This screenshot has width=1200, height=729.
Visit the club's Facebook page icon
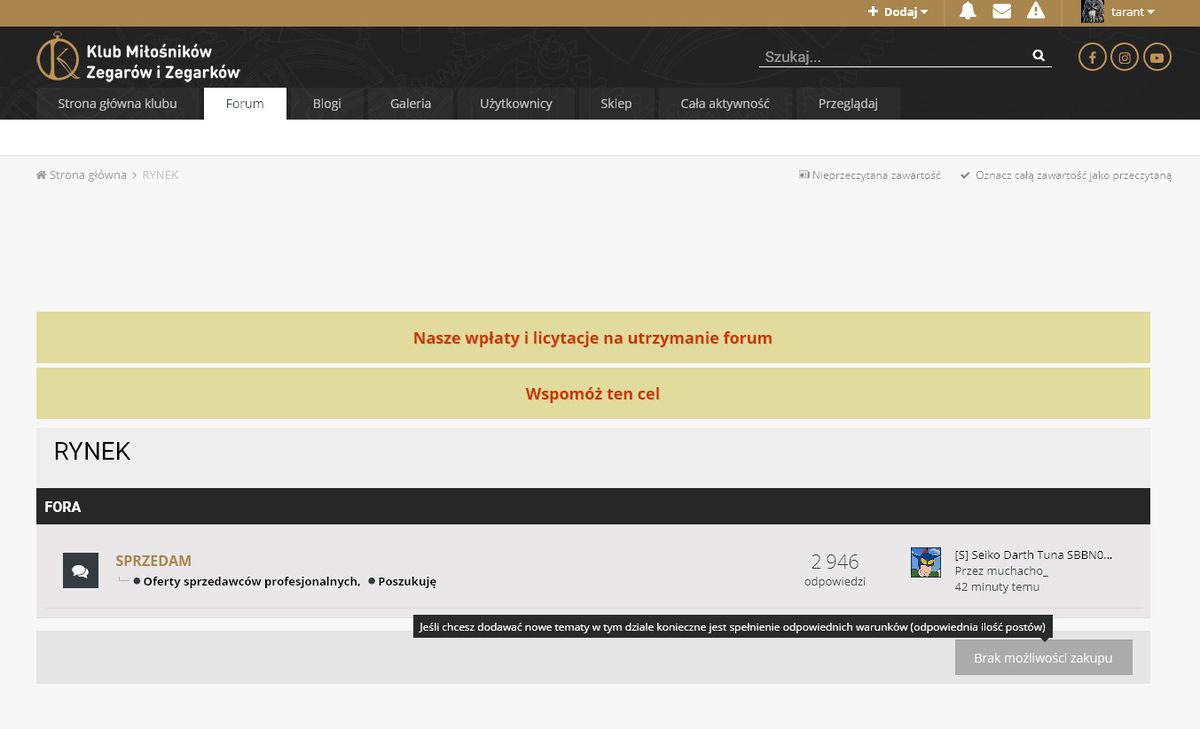pyautogui.click(x=1092, y=58)
